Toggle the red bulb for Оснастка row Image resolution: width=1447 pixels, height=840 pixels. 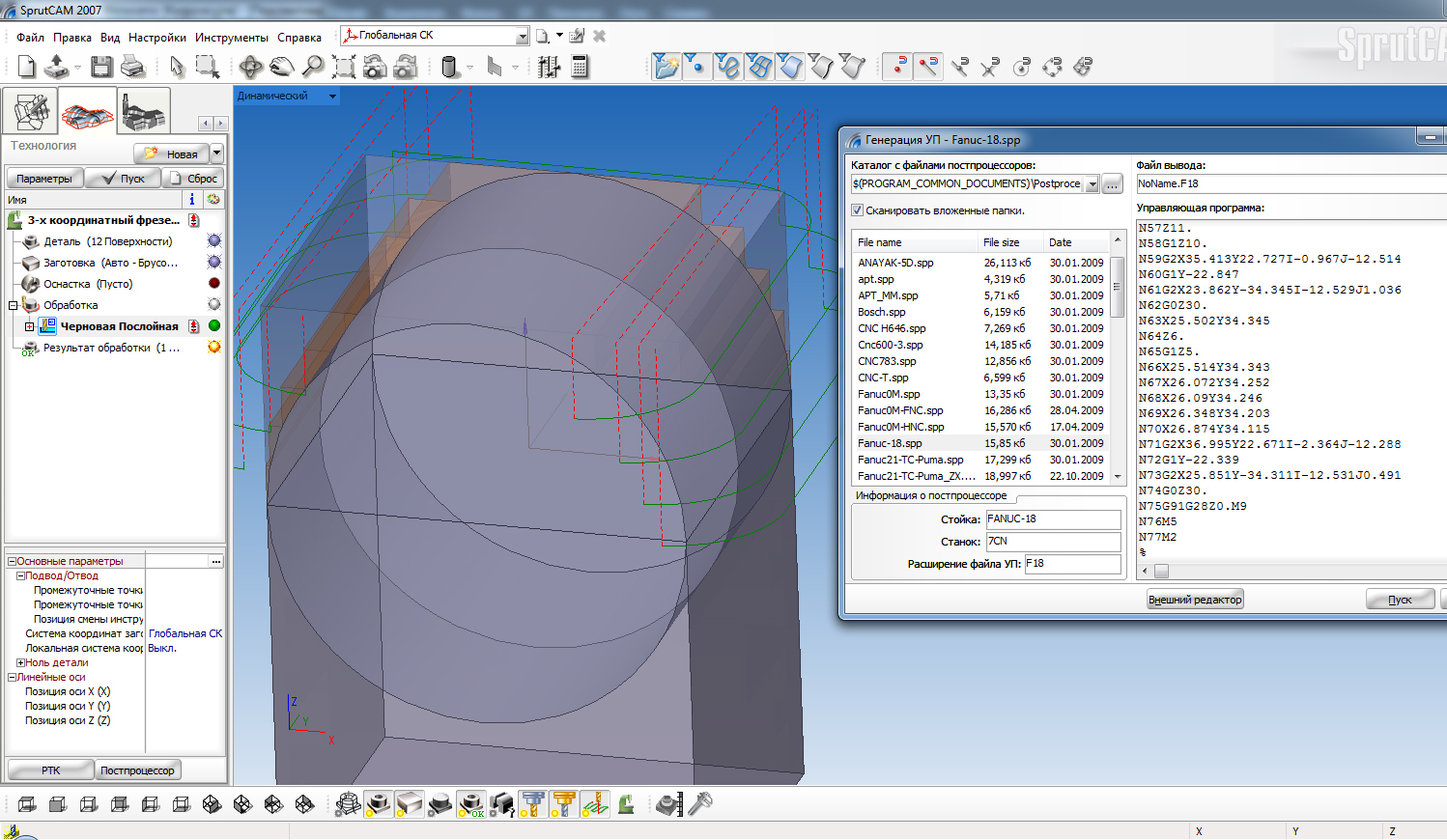pos(214,284)
